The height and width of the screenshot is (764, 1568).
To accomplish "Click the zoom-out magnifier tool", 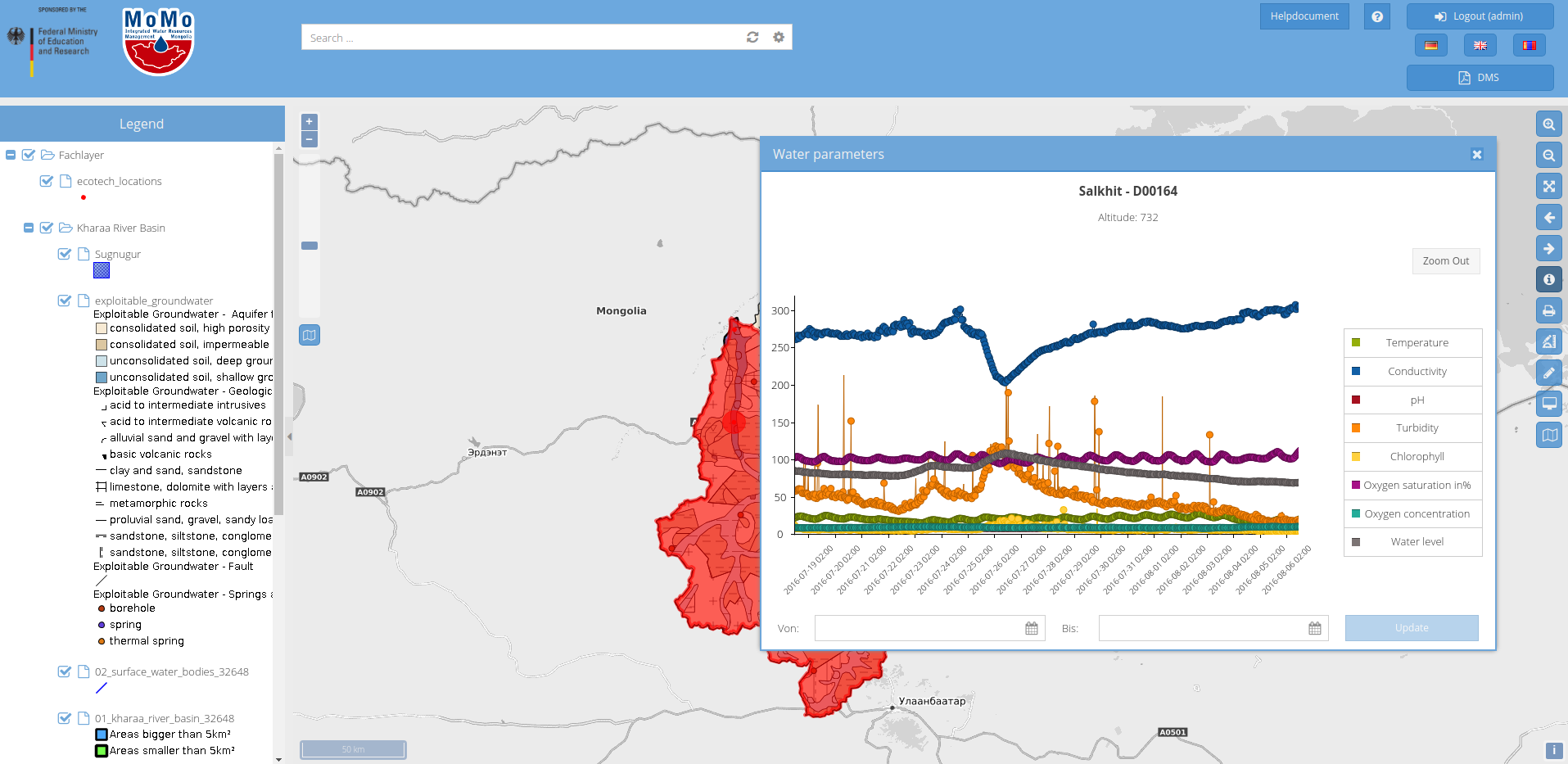I will pos(1548,156).
